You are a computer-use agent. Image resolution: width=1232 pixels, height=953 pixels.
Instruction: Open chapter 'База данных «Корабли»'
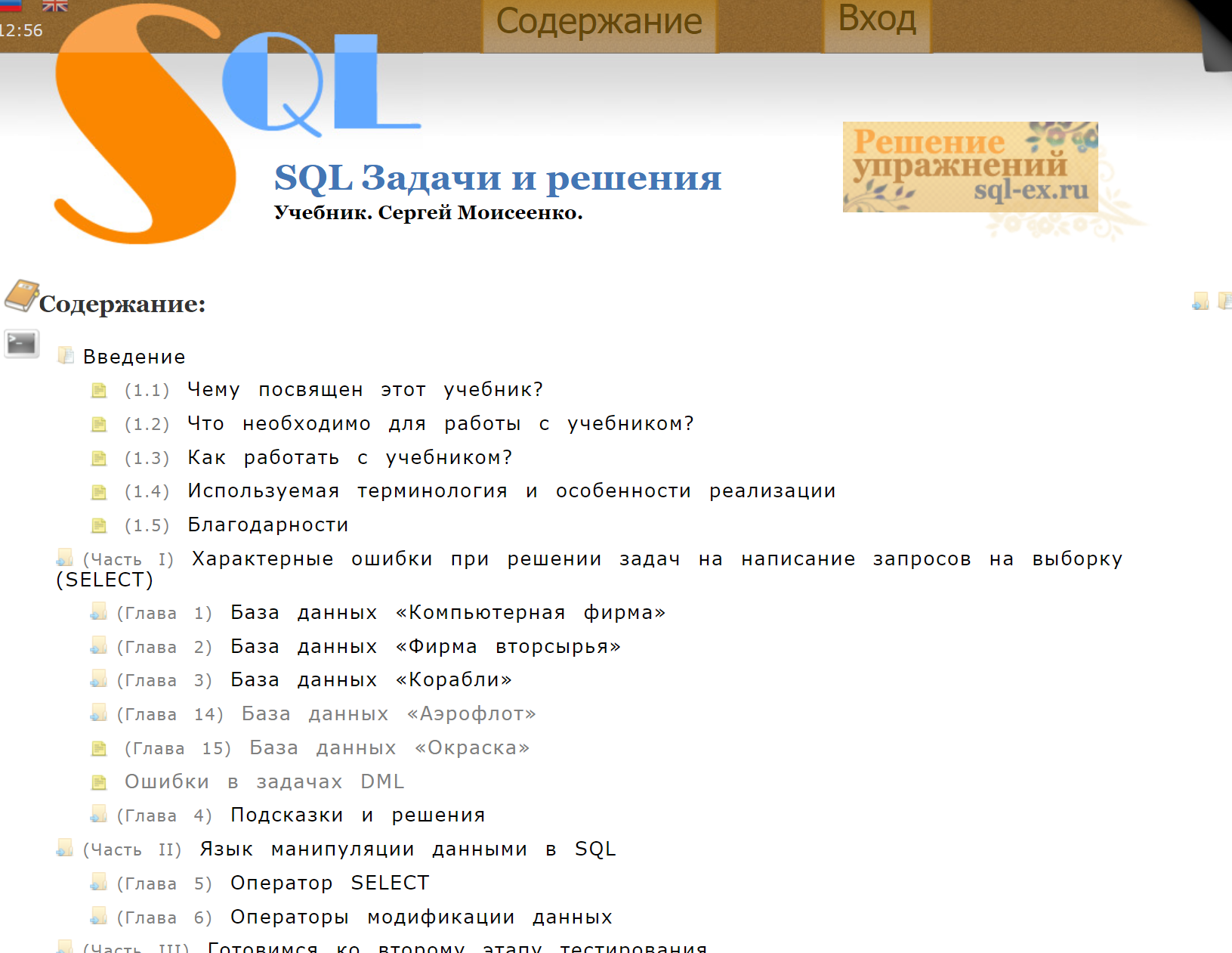[371, 680]
